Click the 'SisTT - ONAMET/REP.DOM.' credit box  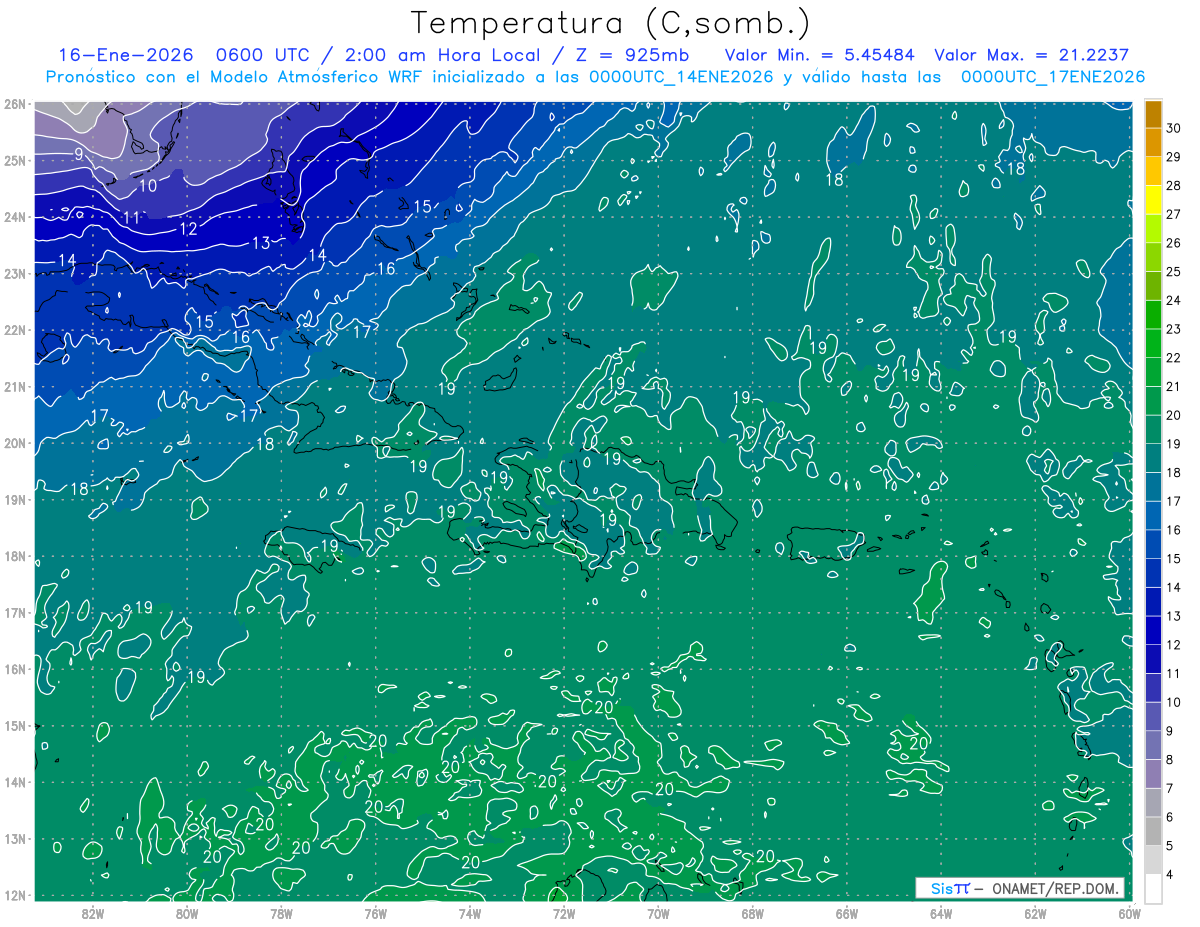tap(1020, 889)
